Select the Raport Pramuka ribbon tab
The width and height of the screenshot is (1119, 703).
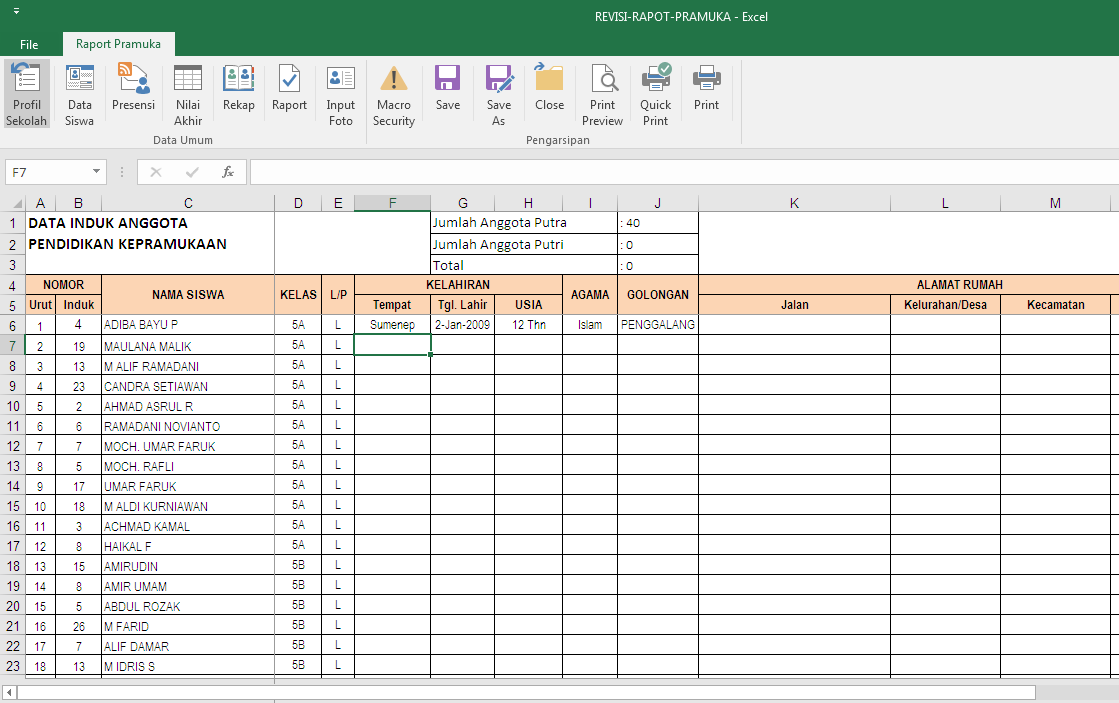click(118, 44)
